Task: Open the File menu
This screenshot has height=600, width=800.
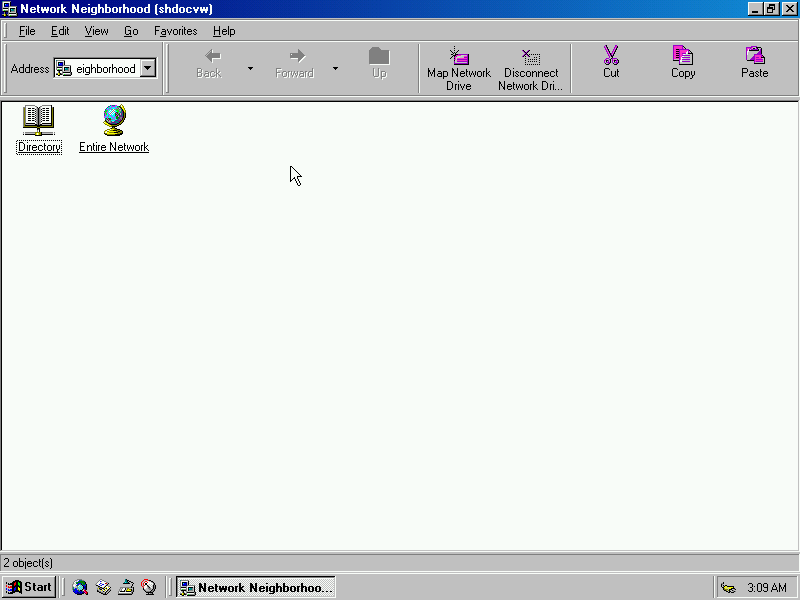Action: (27, 31)
